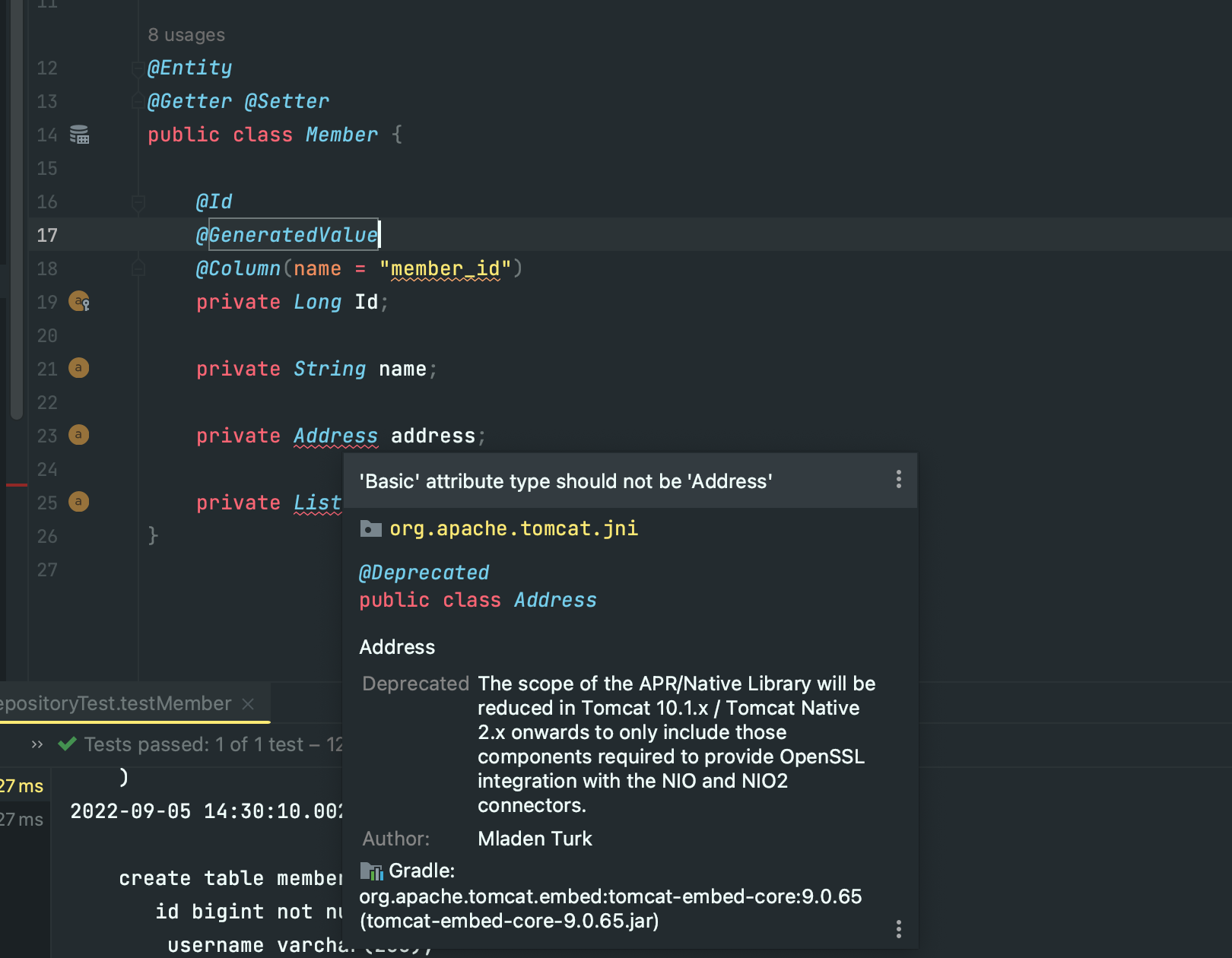Screen dimensions: 1232x958
Task: Click the primary key field icon beside Id
Action: point(79,302)
